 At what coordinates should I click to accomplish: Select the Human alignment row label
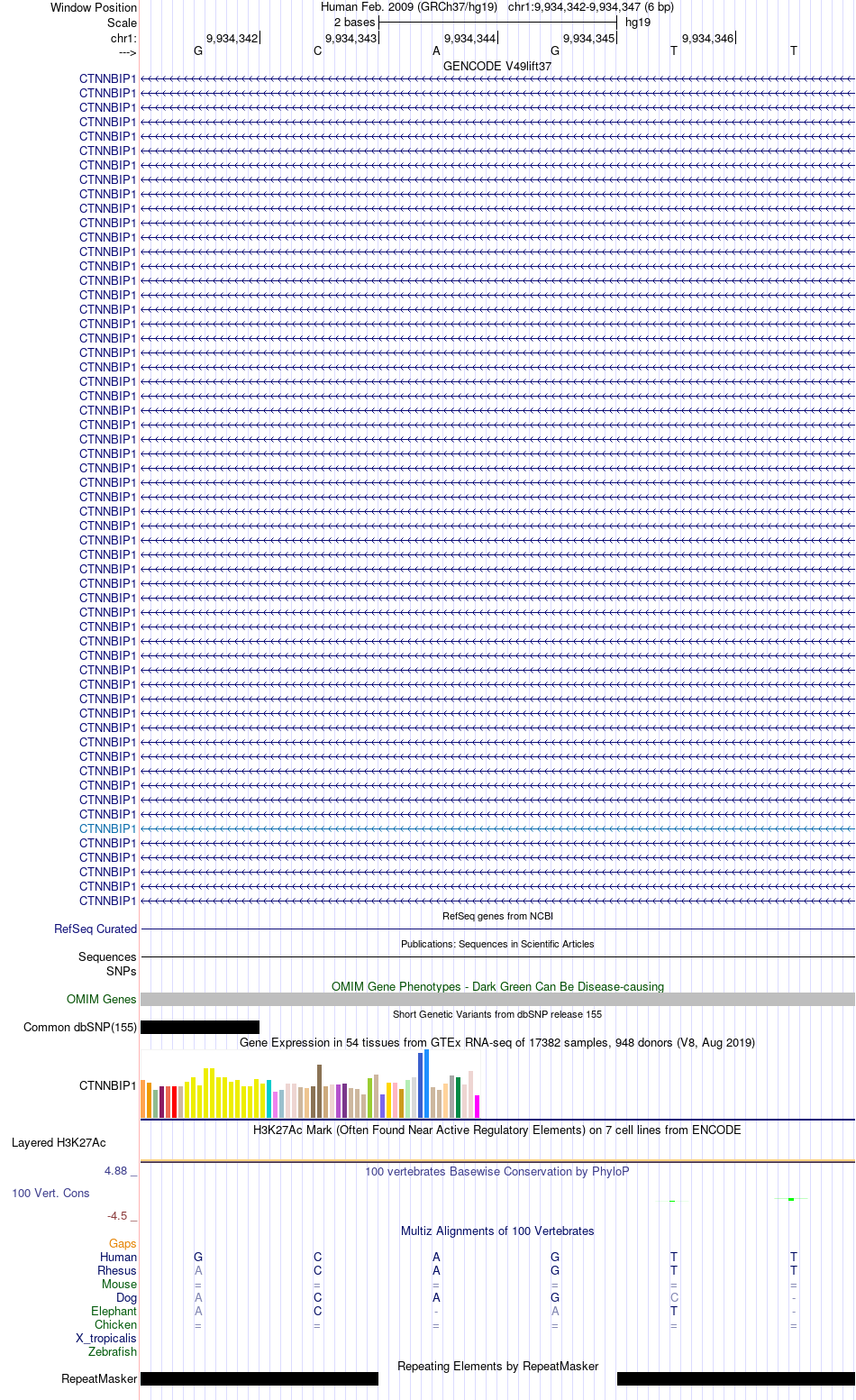coord(119,1257)
